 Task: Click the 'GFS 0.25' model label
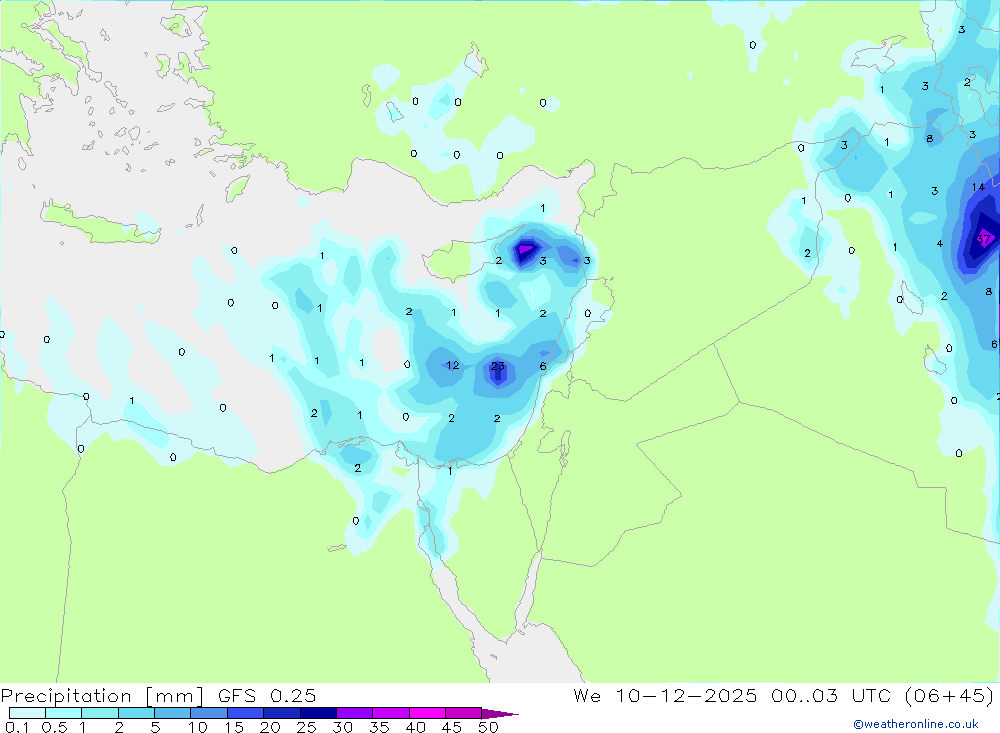[267, 695]
